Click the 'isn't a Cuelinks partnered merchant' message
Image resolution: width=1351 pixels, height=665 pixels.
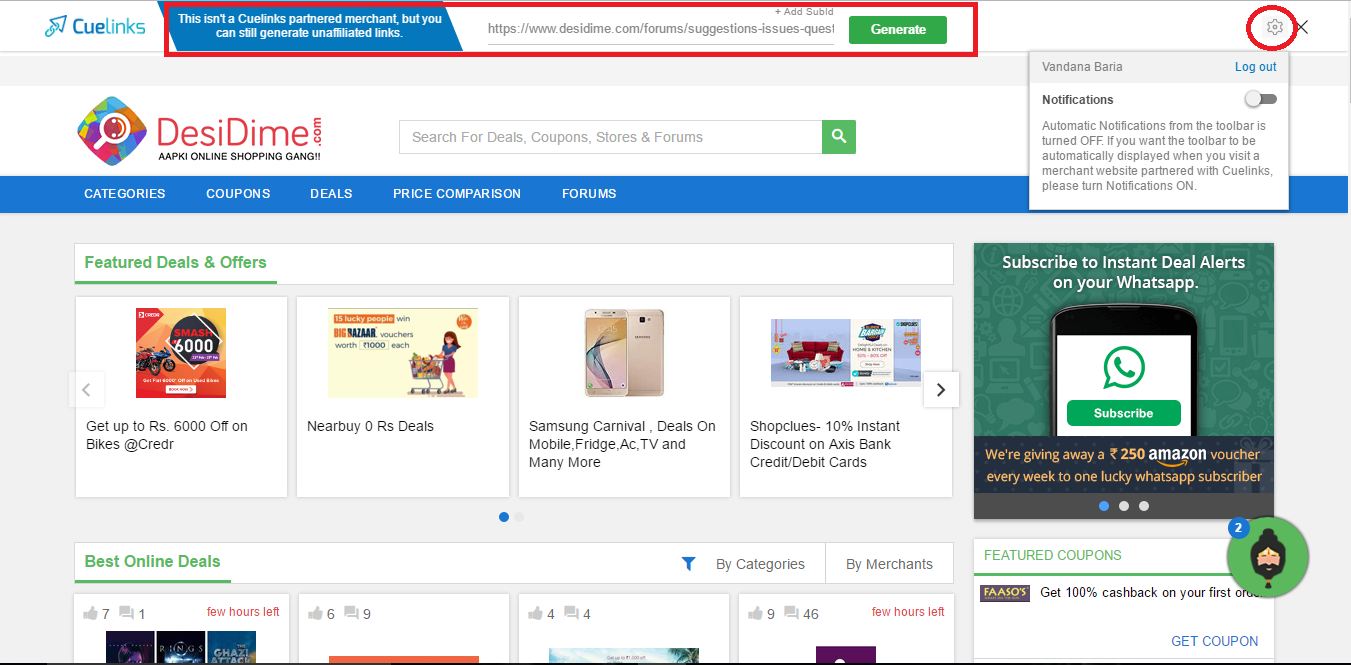pos(310,26)
